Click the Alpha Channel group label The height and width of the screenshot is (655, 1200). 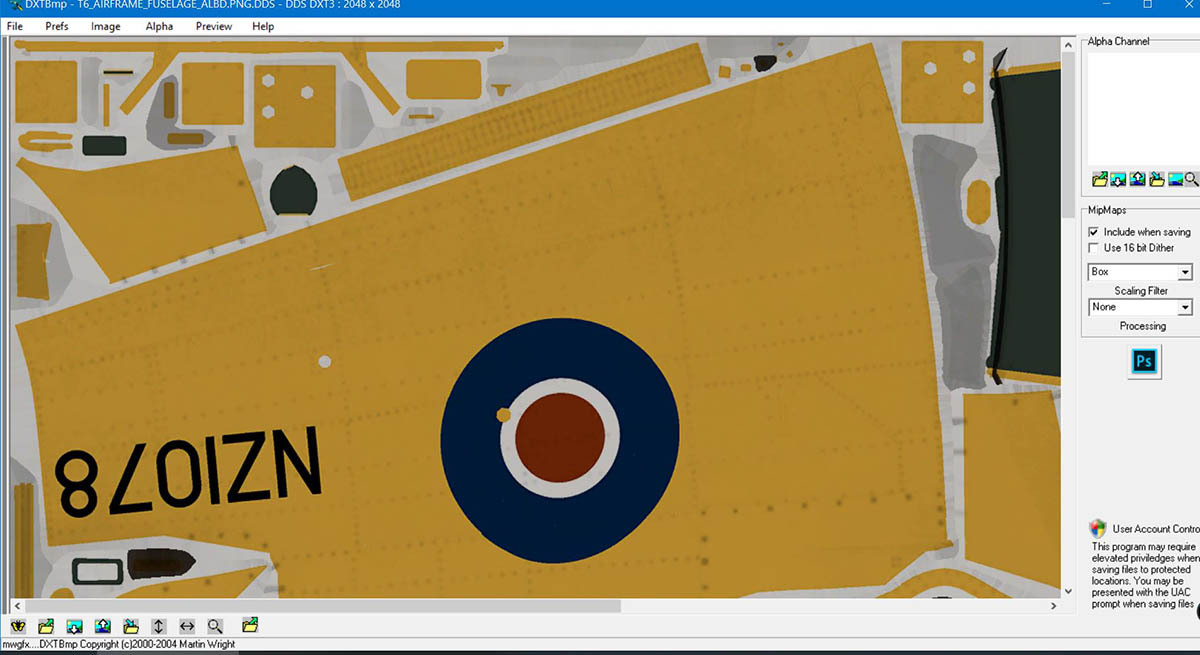point(1119,42)
